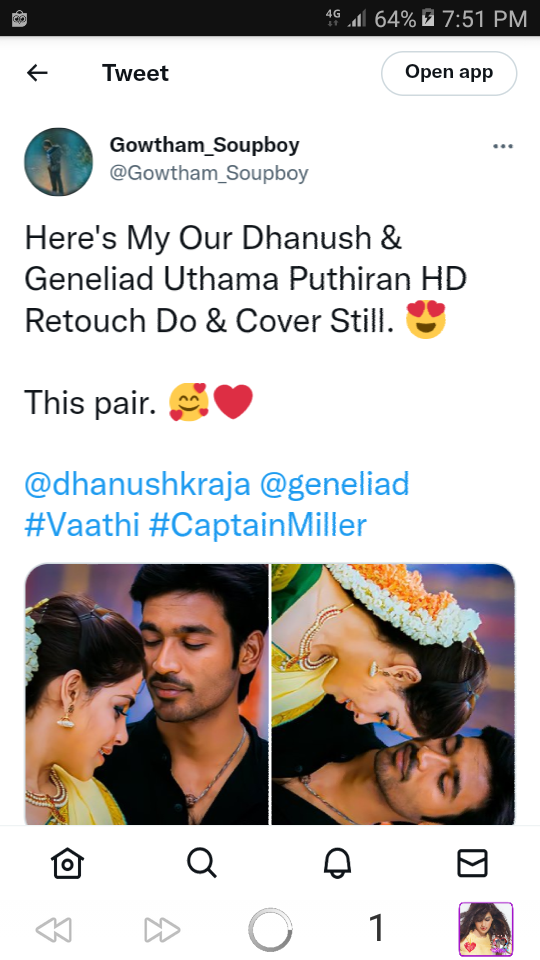540x960 pixels.
Task: Open the Messages envelope tab
Action: tap(473, 863)
